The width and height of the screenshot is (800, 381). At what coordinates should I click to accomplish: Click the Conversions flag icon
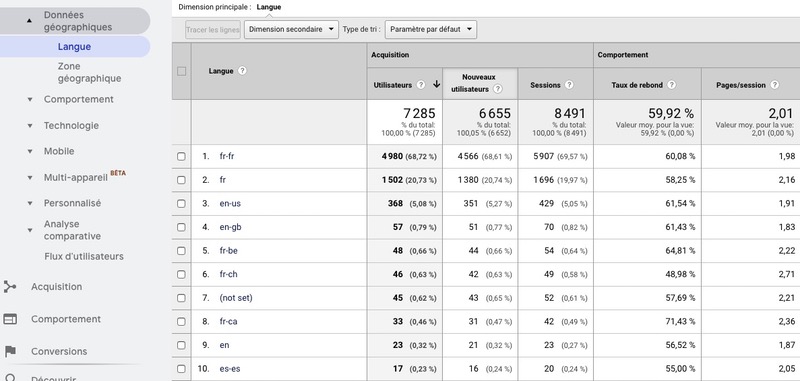pyautogui.click(x=10, y=351)
